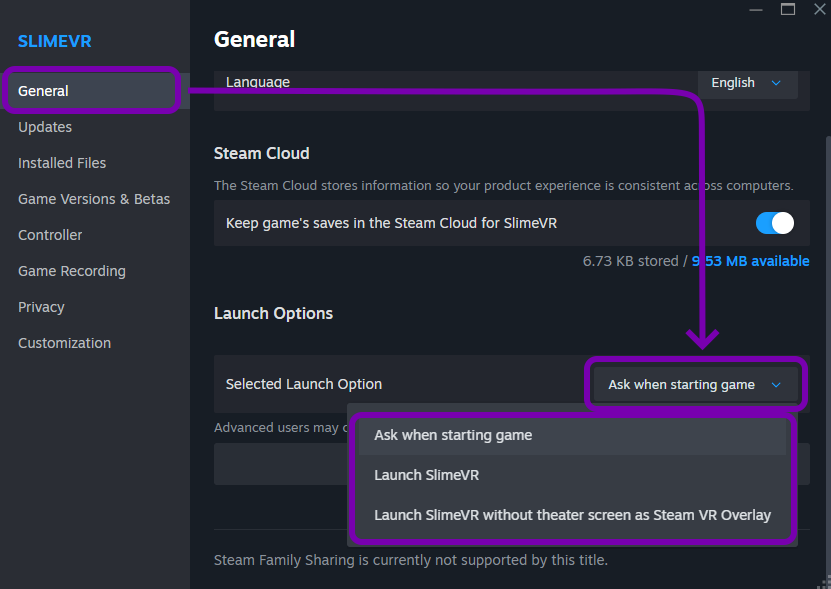Minimize the properties window
The width and height of the screenshot is (831, 589).
tap(756, 10)
